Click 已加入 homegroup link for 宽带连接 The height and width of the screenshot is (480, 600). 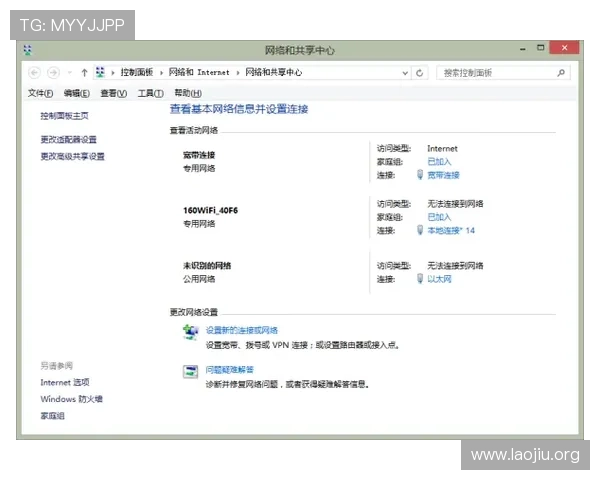click(439, 162)
